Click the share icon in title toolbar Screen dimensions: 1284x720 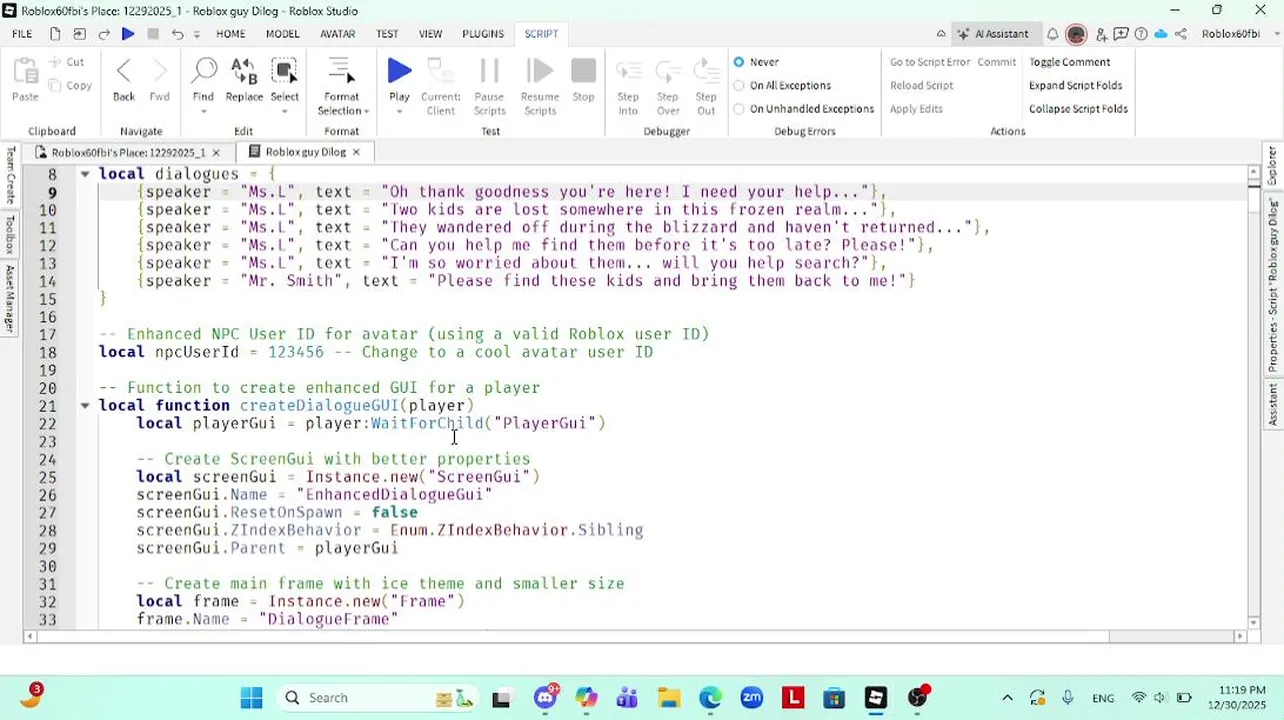click(x=1181, y=34)
